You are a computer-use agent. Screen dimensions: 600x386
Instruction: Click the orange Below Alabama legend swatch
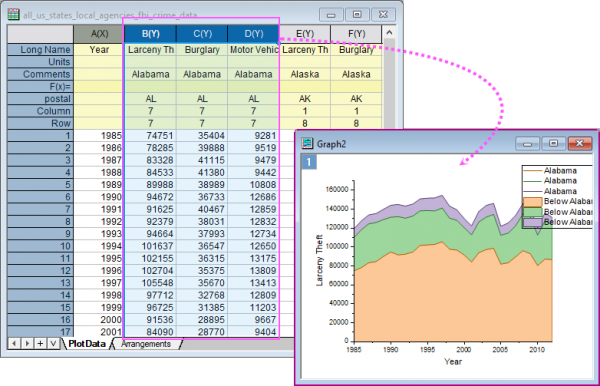(533, 201)
